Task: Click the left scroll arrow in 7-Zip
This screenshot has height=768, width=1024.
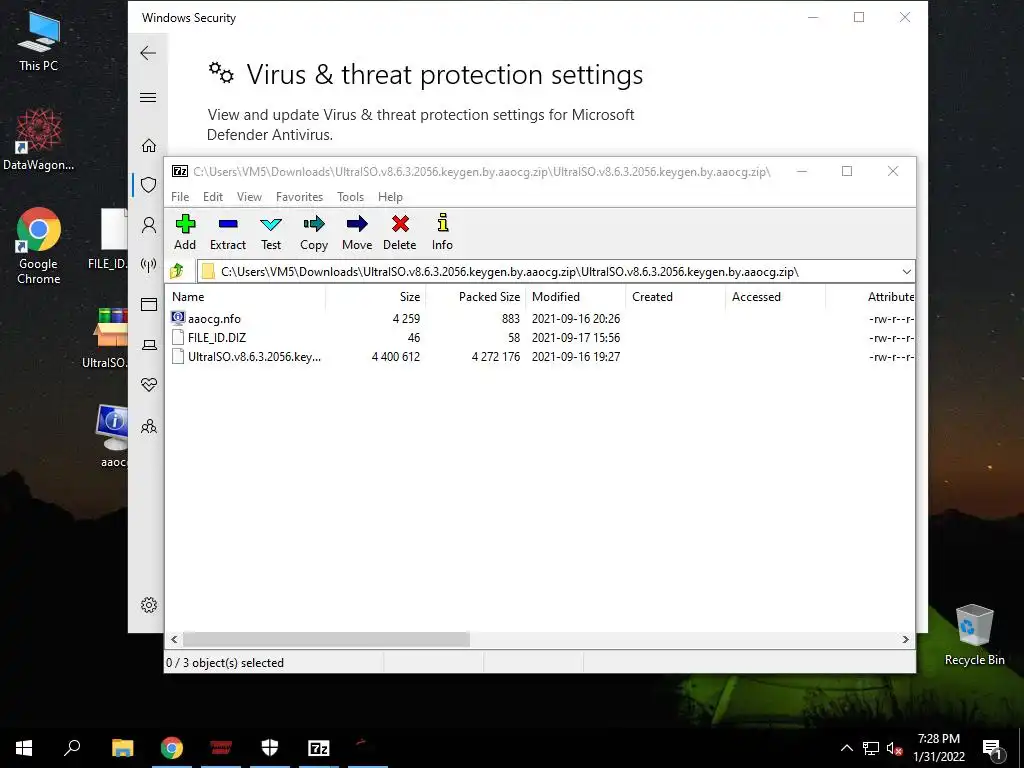Action: (x=174, y=639)
